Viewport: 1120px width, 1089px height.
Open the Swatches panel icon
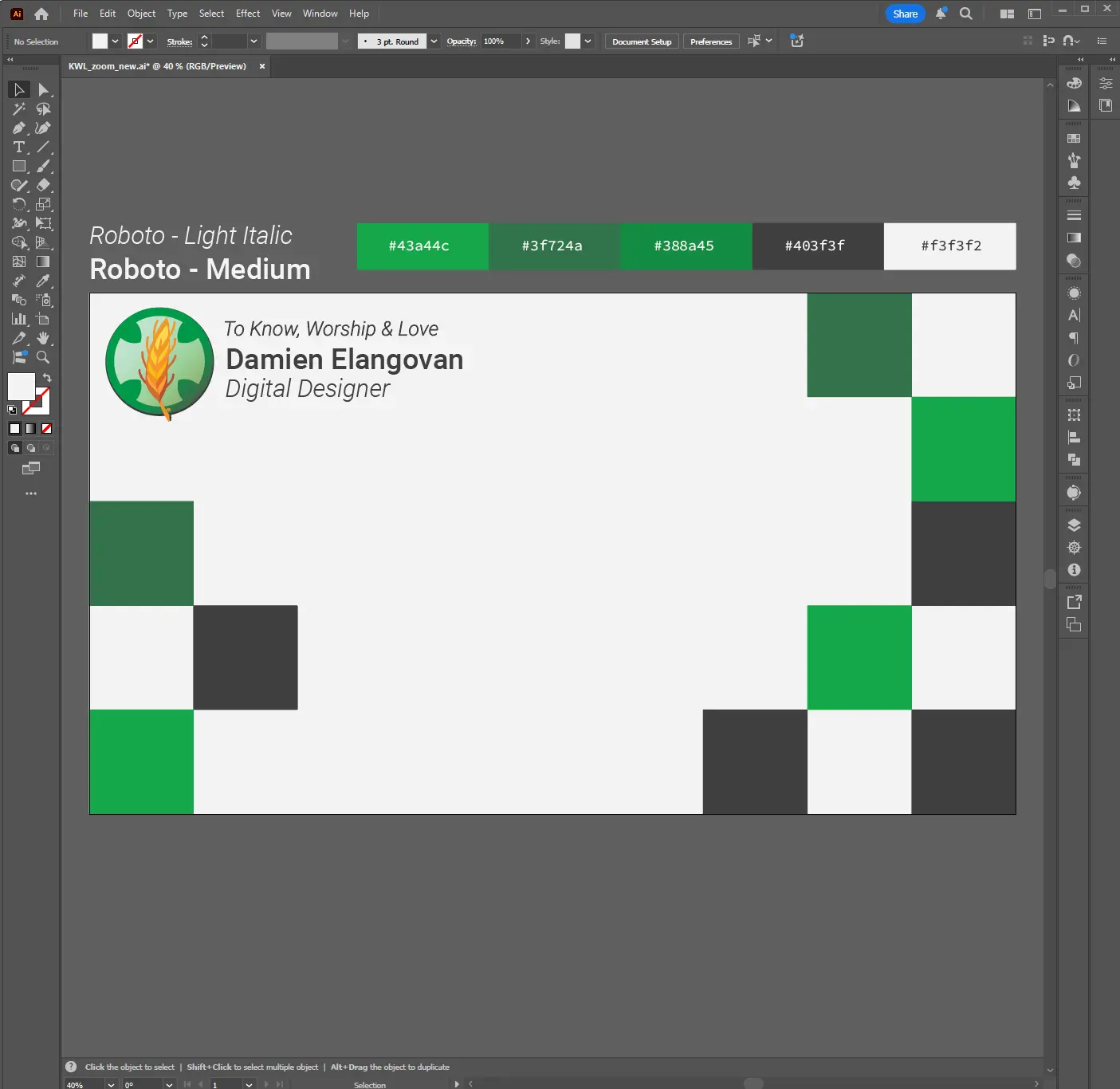pyautogui.click(x=1074, y=139)
